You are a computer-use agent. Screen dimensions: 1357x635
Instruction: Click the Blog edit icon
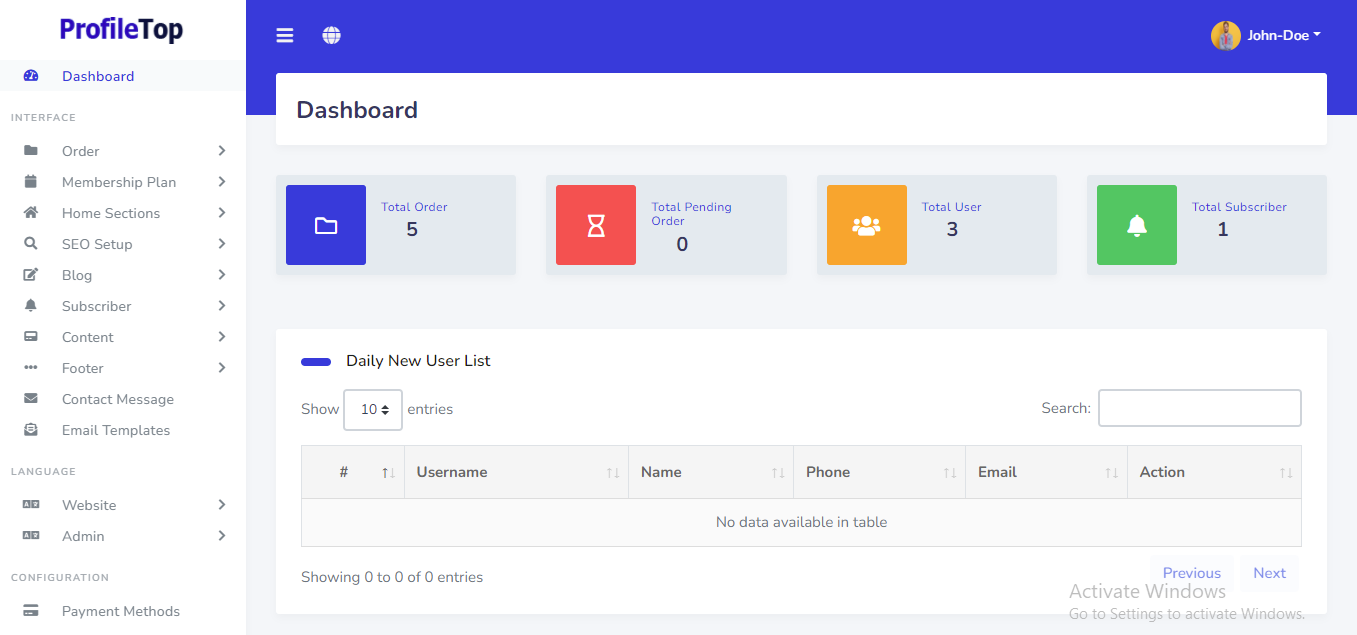(31, 275)
